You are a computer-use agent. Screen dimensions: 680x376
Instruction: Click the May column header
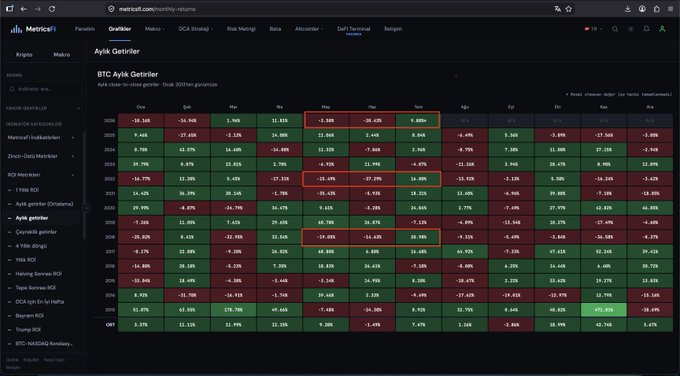326,107
